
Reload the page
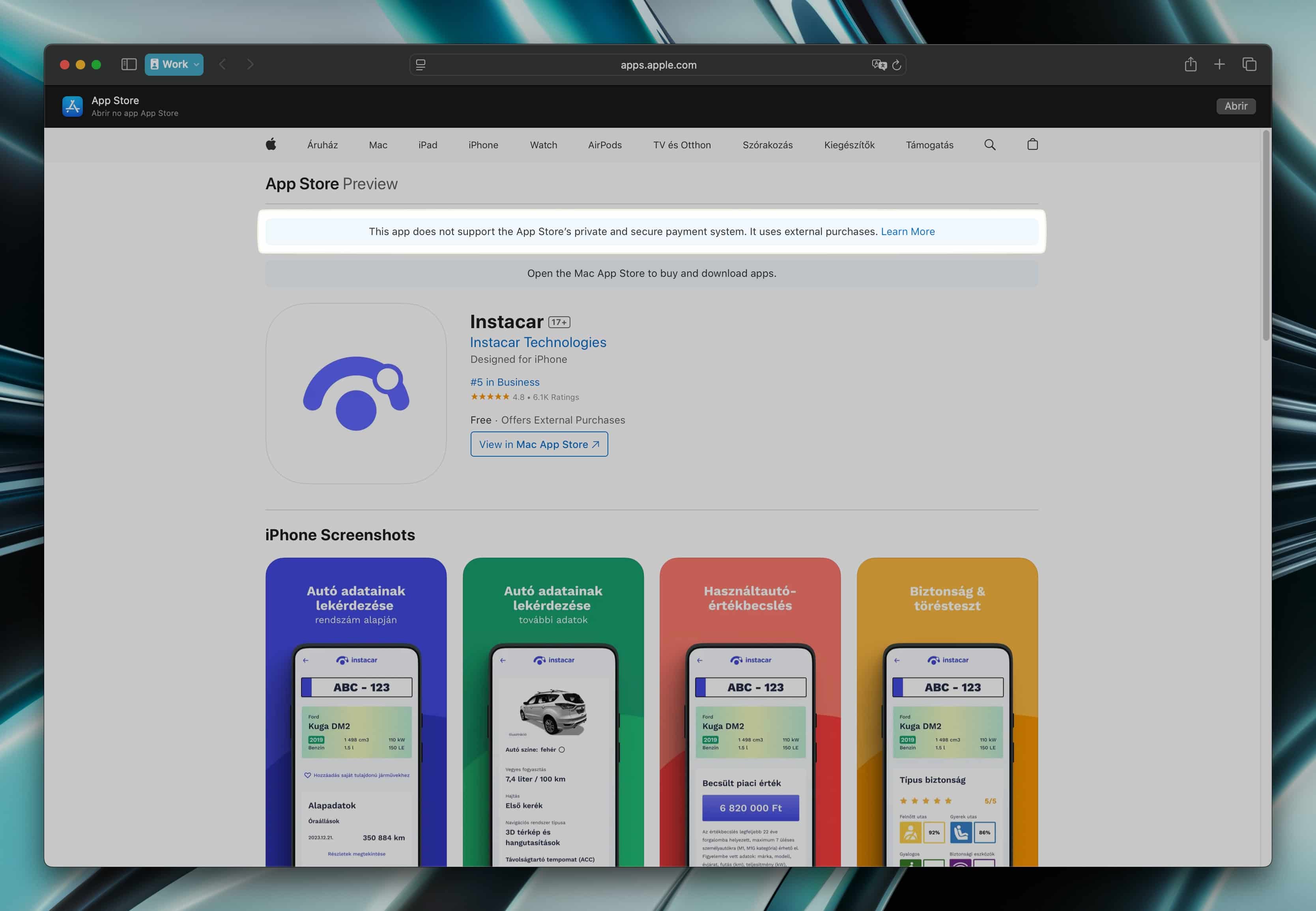point(897,65)
